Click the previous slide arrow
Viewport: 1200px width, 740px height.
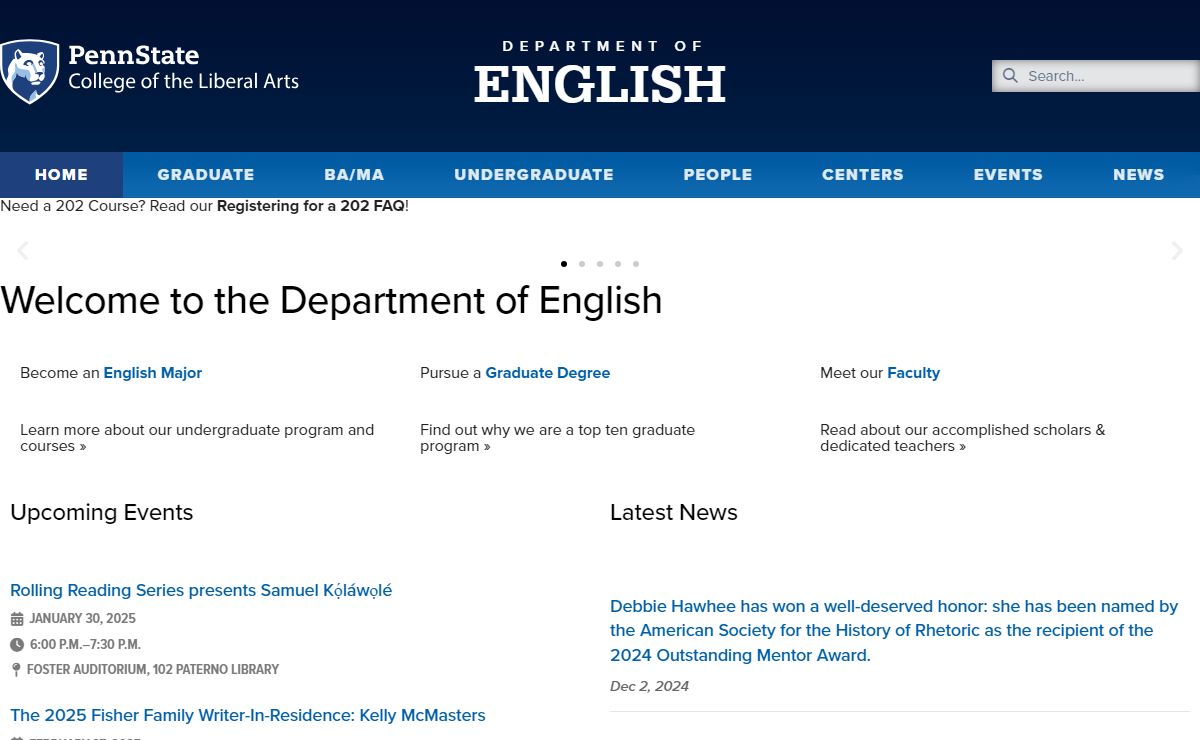(x=22, y=251)
